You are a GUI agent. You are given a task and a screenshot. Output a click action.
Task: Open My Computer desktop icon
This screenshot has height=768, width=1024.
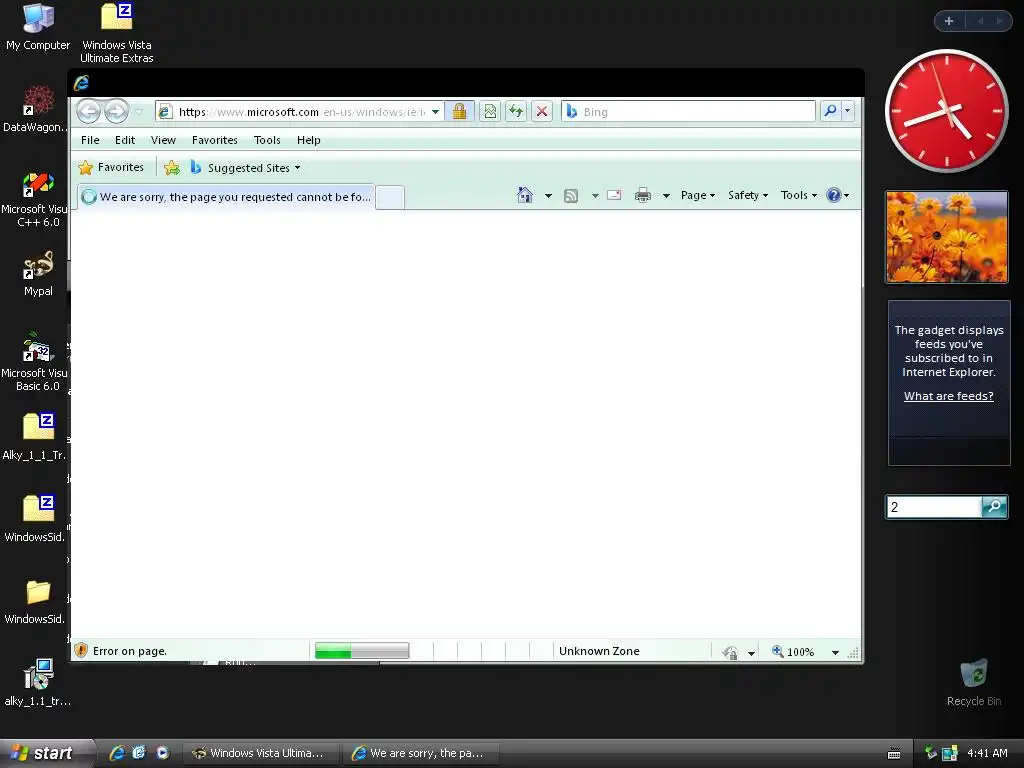point(38,27)
